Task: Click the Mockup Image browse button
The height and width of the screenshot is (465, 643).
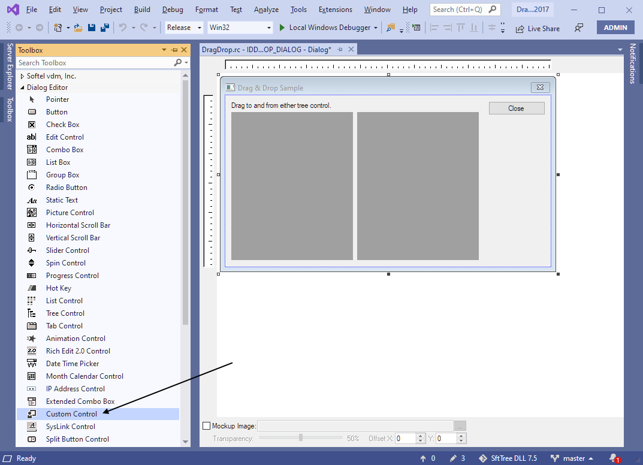Action: coord(460,426)
